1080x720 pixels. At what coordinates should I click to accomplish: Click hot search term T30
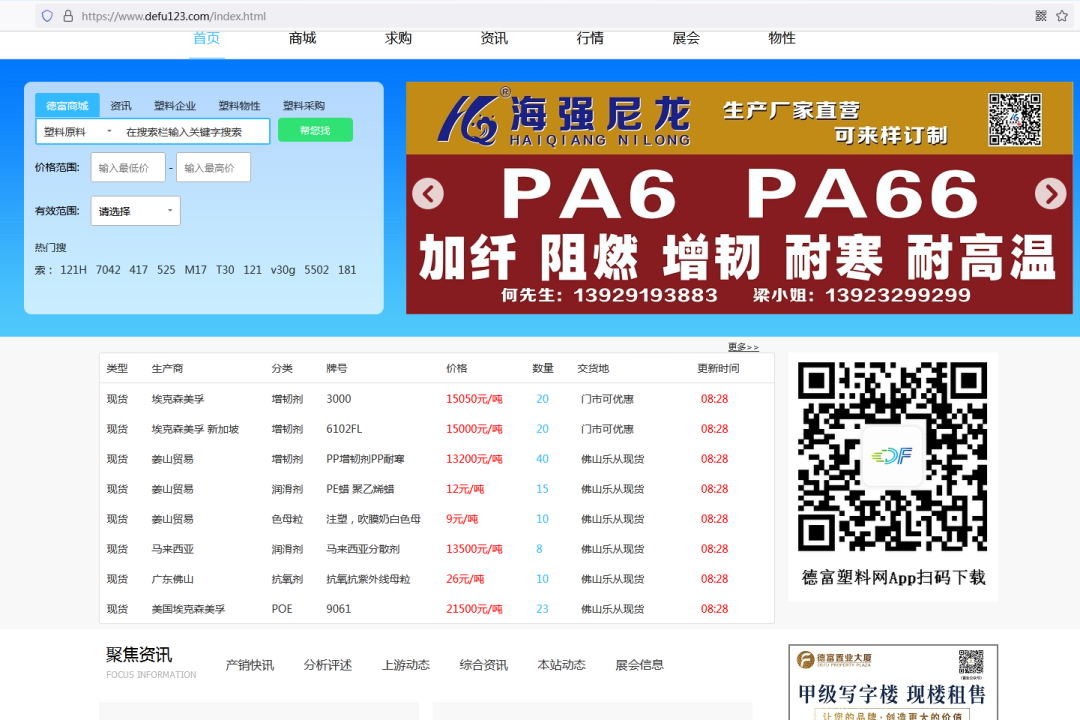[225, 270]
